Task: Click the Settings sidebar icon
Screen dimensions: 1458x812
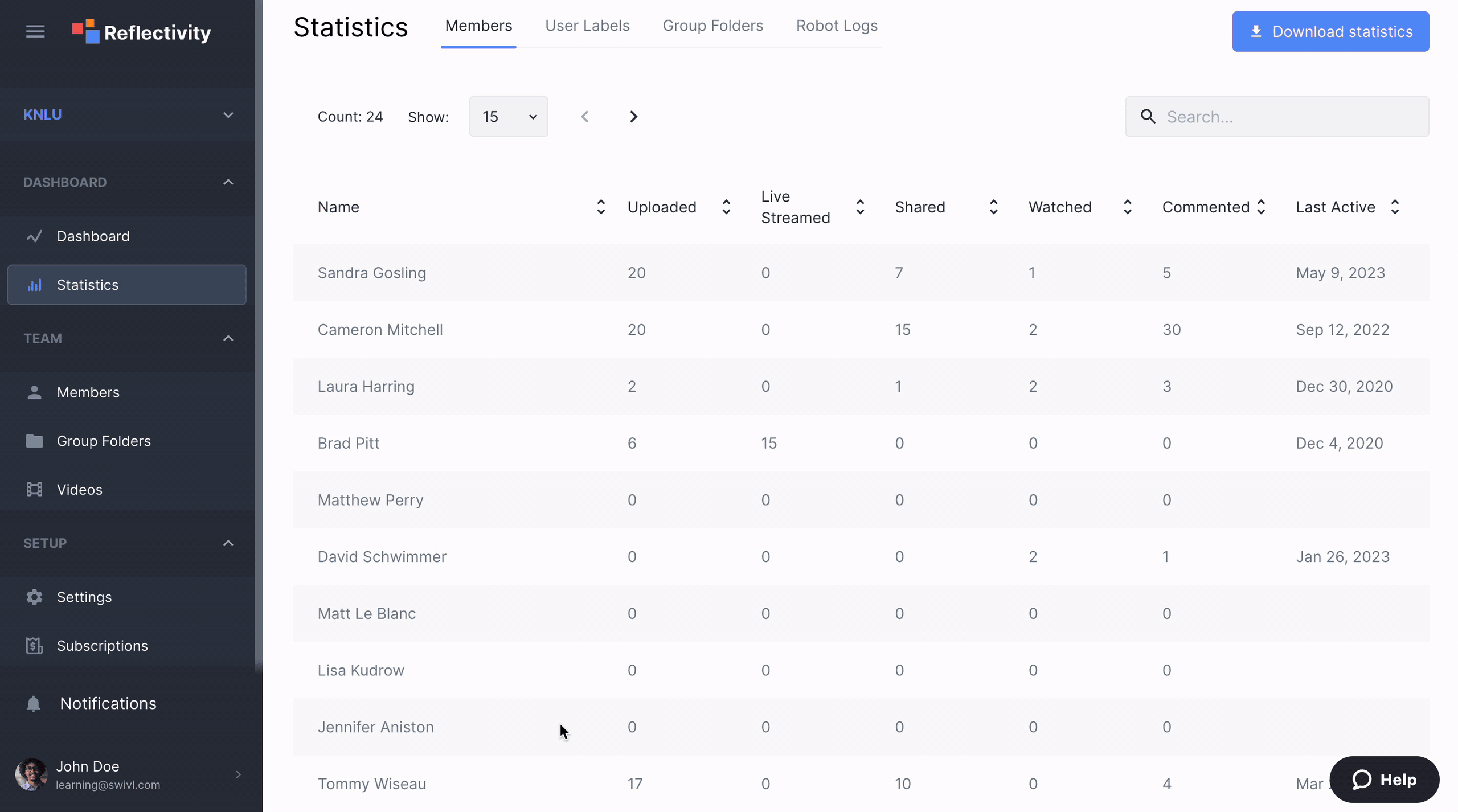Action: (33, 597)
